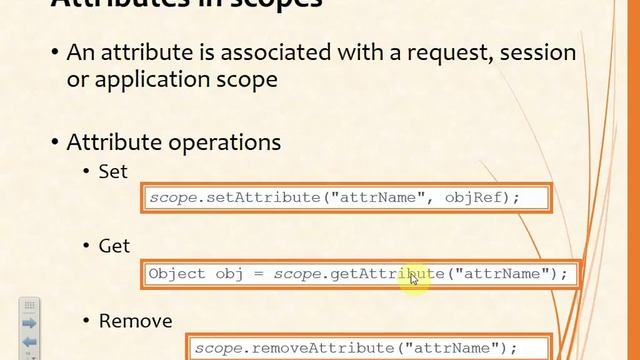
Task: Click the blue previous-slide left arrow
Action: (29, 342)
